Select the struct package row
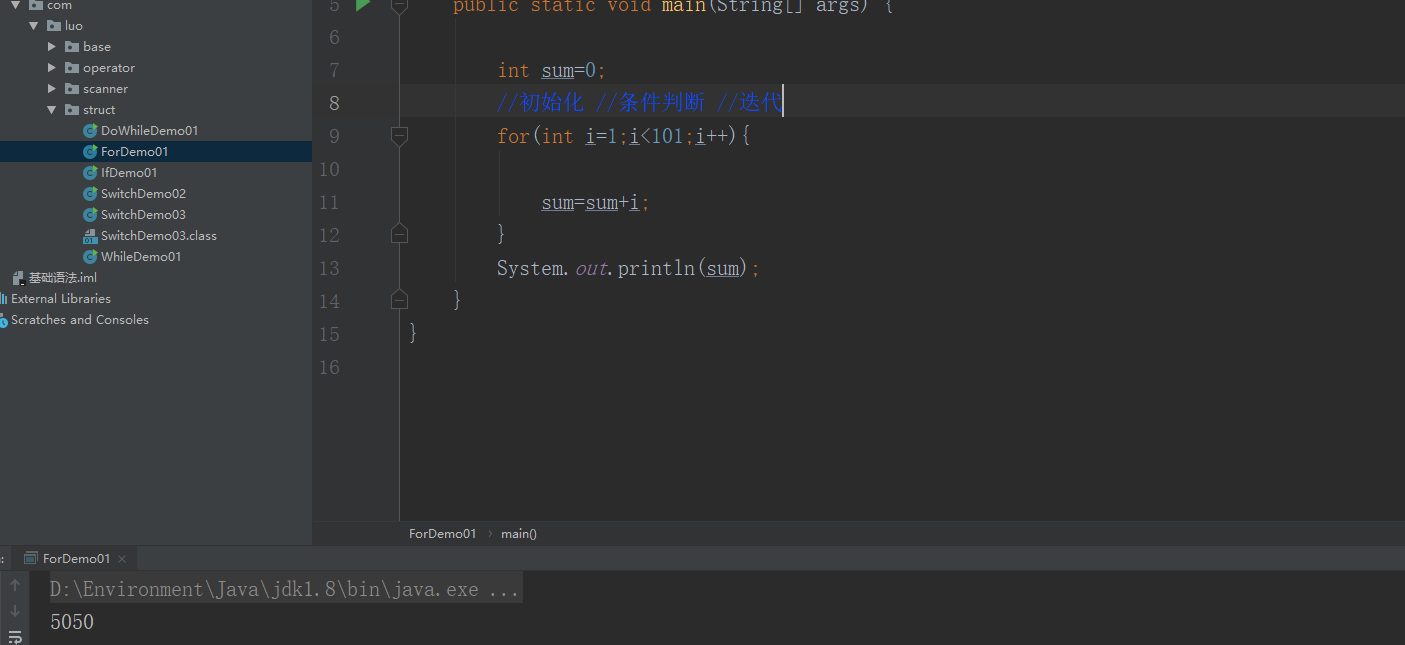 (156, 110)
